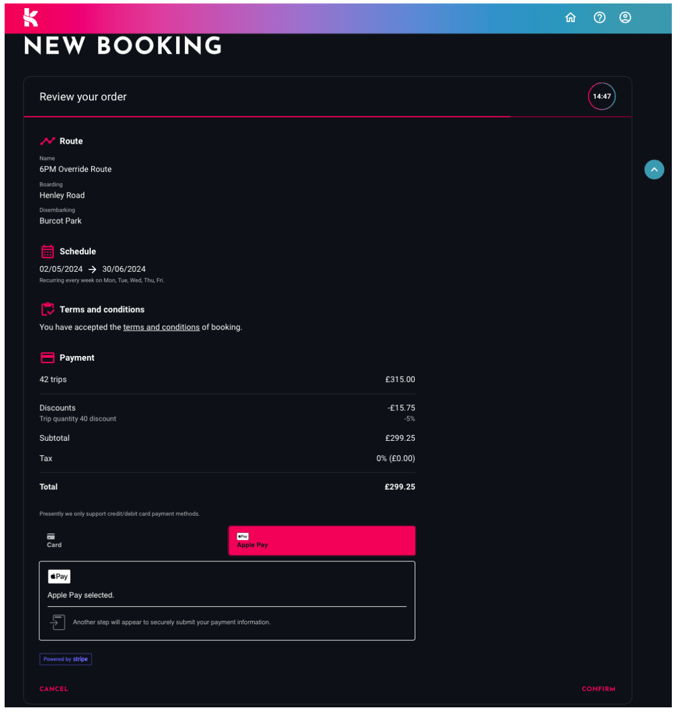Viewport: 688px width, 716px height.
Task: Click the 14:47 countdown timer circle
Action: [x=602, y=96]
